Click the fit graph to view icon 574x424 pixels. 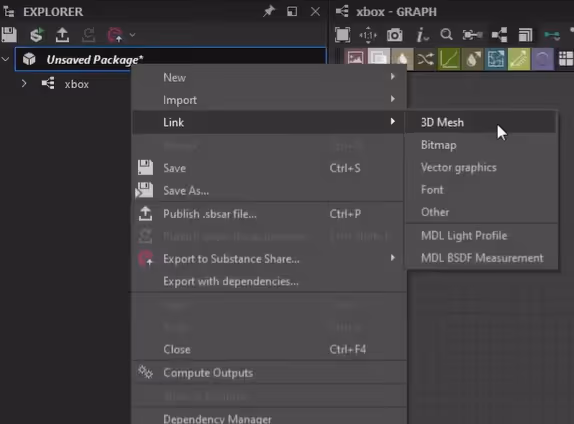coord(342,35)
